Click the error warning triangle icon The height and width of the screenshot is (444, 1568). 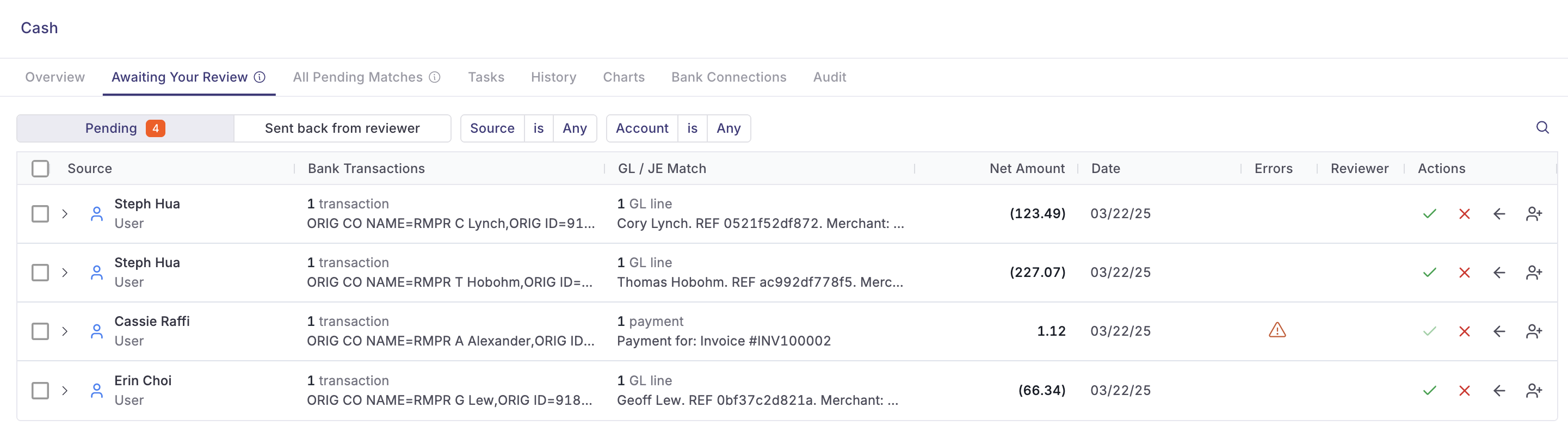pos(1277,330)
